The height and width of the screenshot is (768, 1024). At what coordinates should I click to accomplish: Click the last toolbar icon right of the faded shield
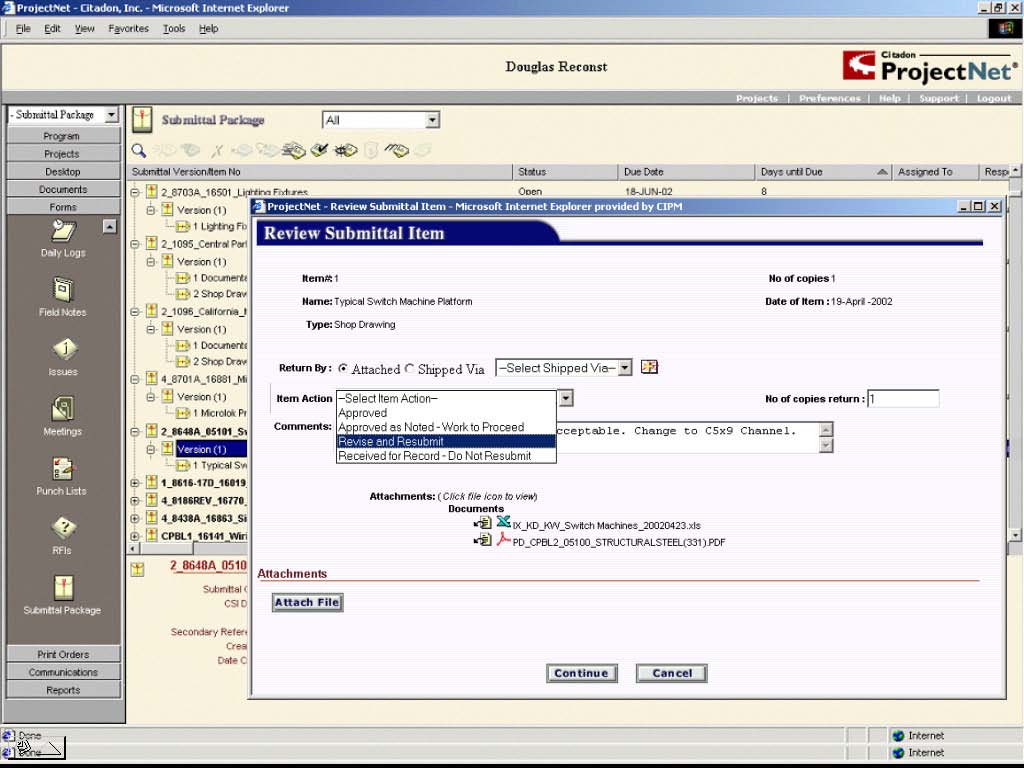(423, 151)
